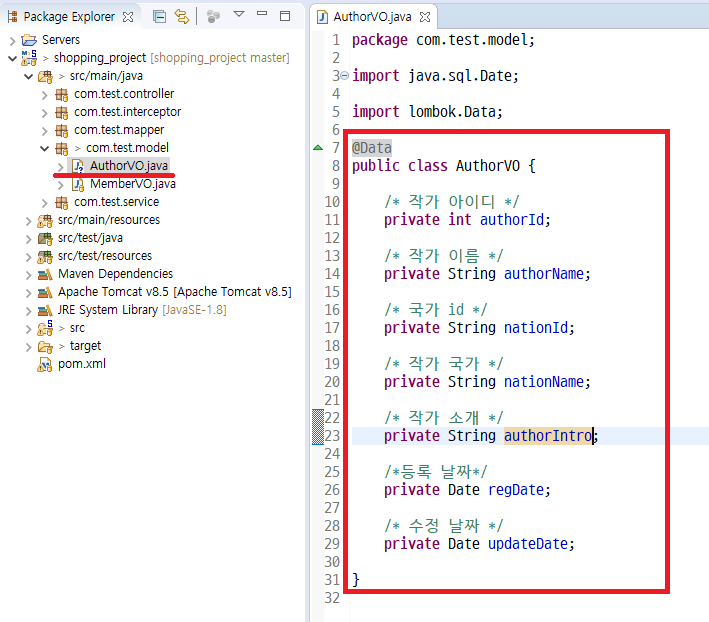Click the AuthorVO.java file icon in tree
This screenshot has height=622, width=709.
[78, 166]
